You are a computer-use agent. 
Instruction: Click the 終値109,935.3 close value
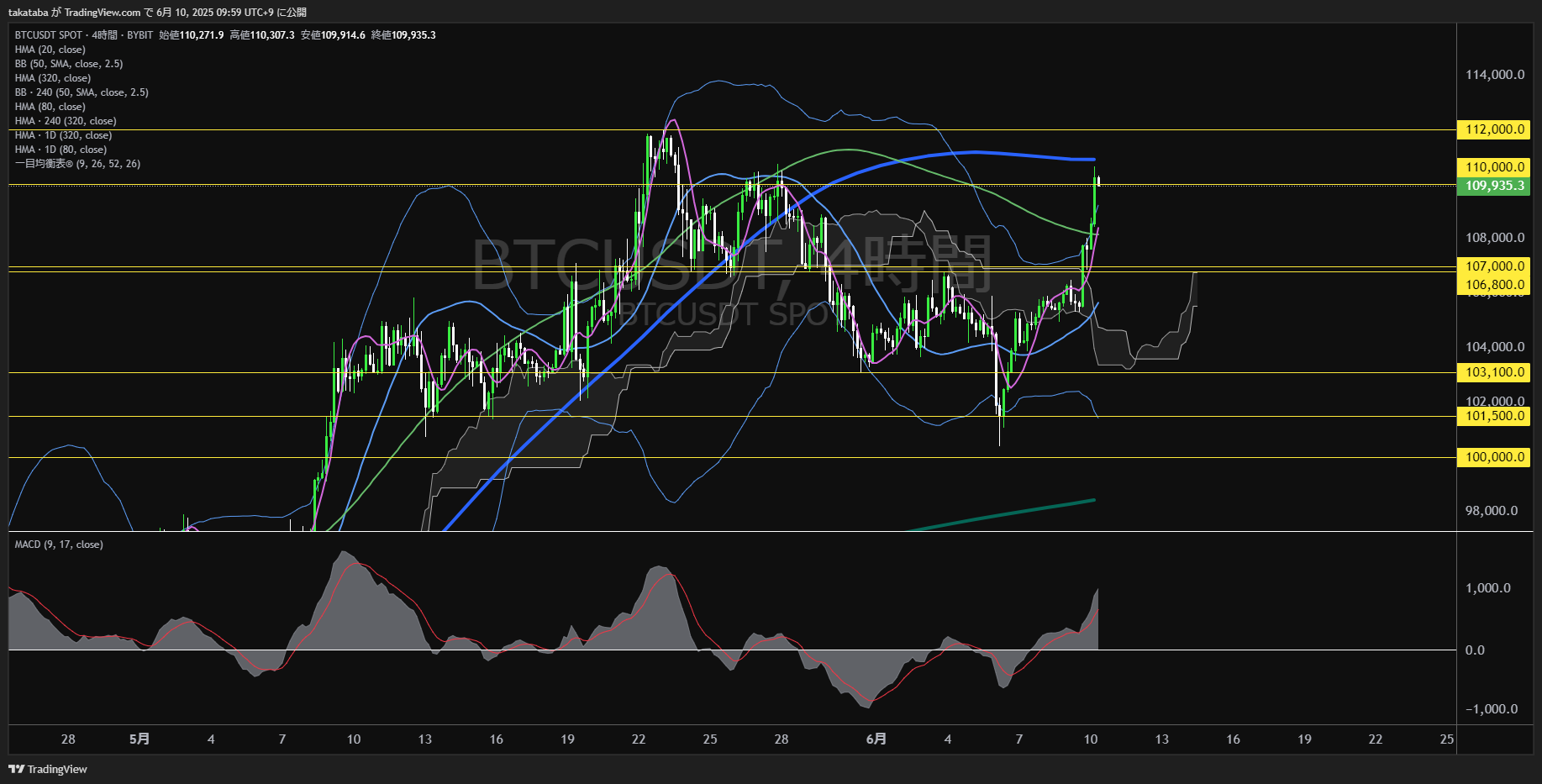(x=403, y=35)
